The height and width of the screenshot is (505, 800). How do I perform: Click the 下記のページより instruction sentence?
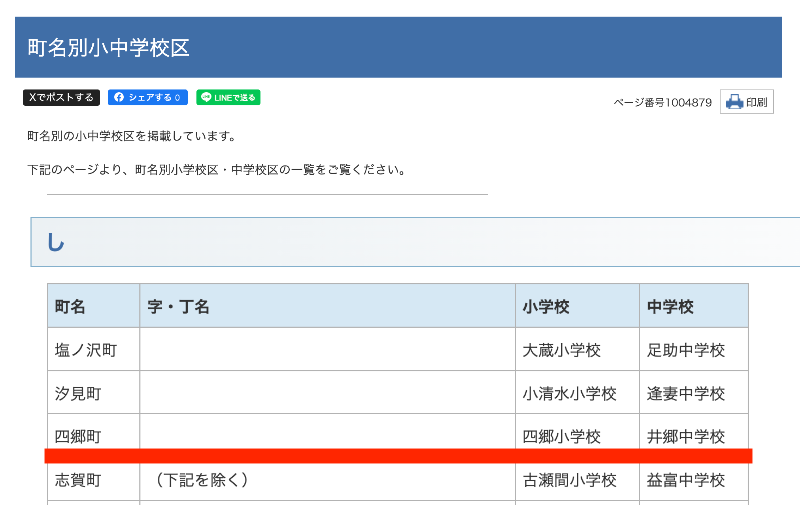click(x=216, y=169)
